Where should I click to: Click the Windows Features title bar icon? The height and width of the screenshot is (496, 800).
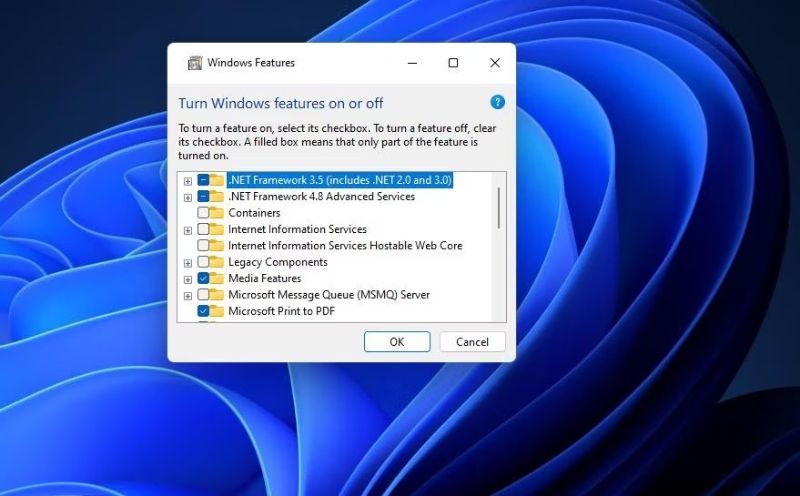pyautogui.click(x=194, y=63)
